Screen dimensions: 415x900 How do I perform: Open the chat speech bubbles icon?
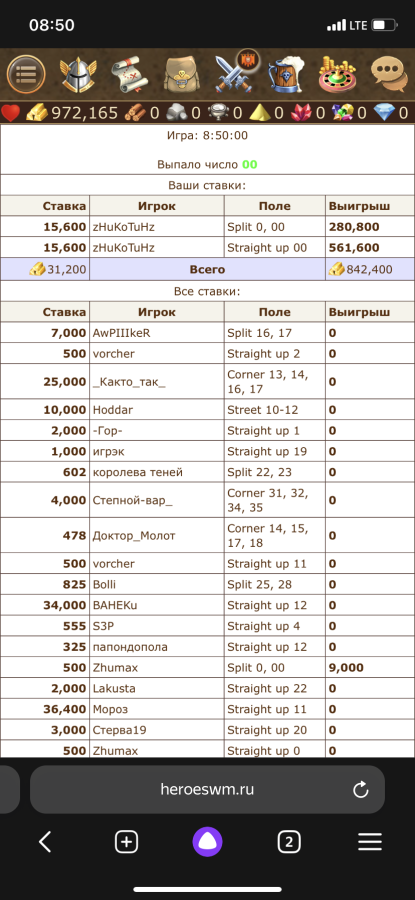389,75
